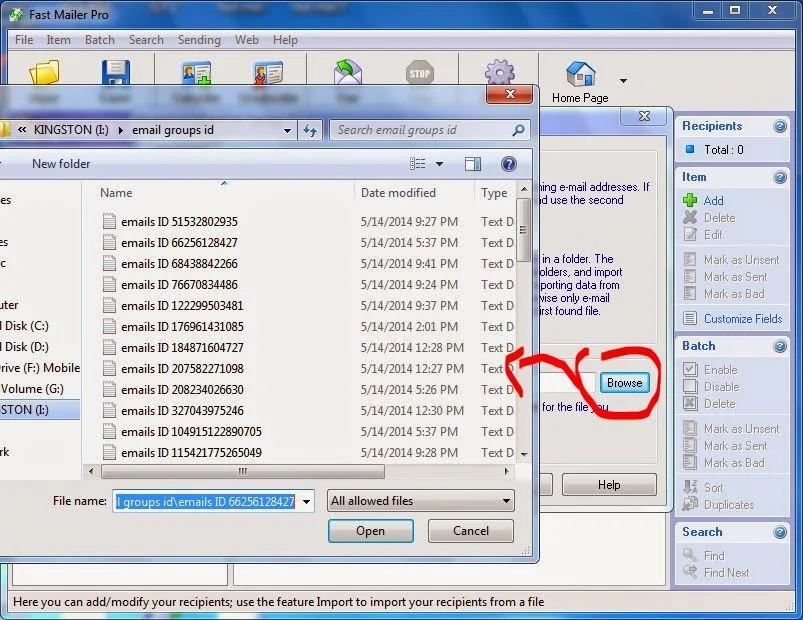Open the Batch menu
This screenshot has width=803, height=620.
pos(100,40)
